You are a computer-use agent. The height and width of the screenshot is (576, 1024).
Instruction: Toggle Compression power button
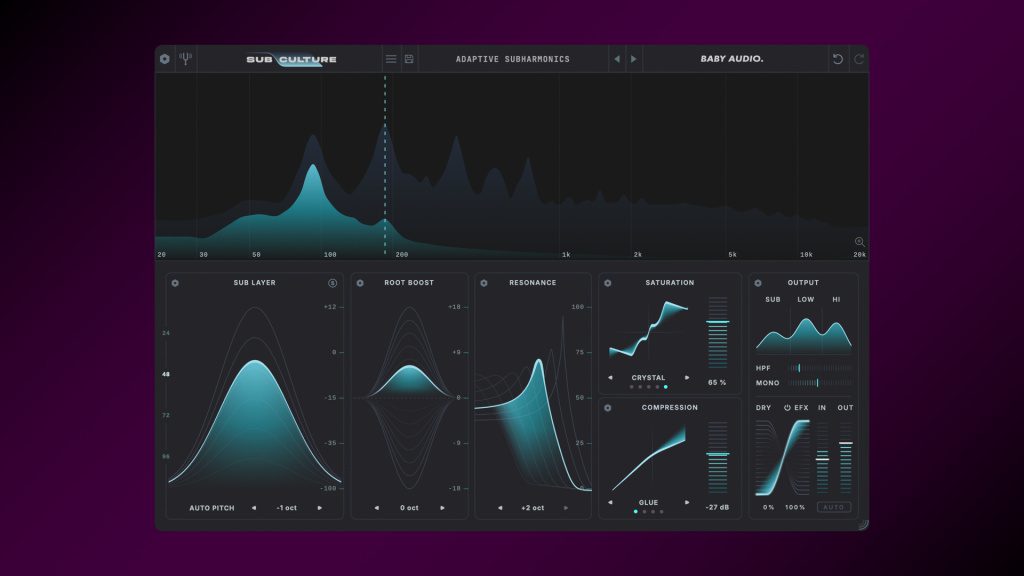point(607,408)
